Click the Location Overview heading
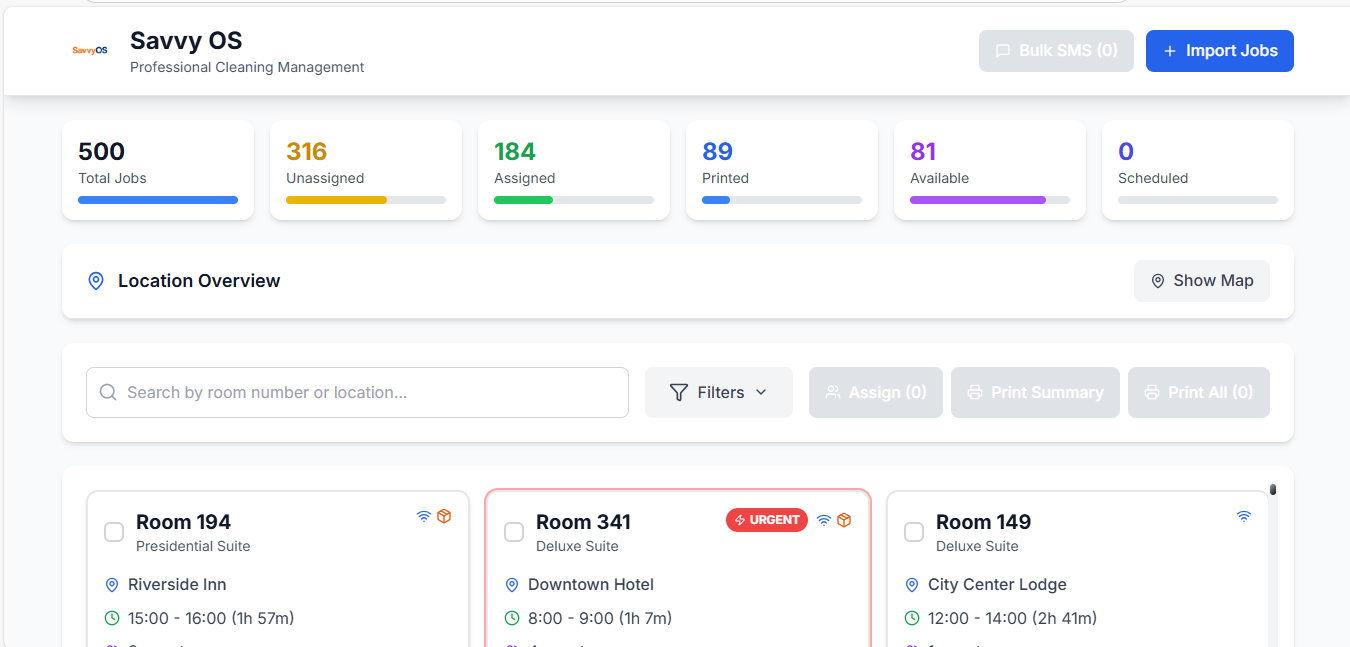Image resolution: width=1350 pixels, height=647 pixels. coord(199,281)
